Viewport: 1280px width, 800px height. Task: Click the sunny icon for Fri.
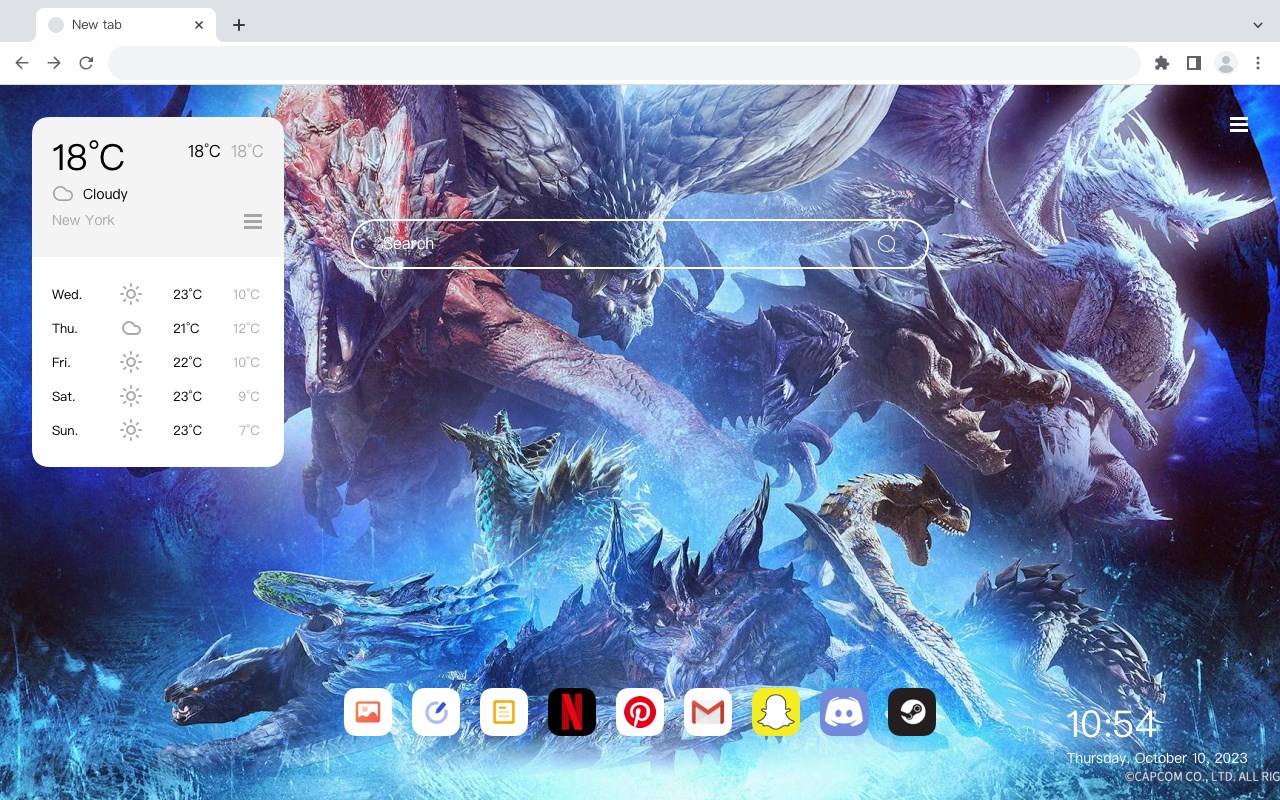pyautogui.click(x=131, y=362)
